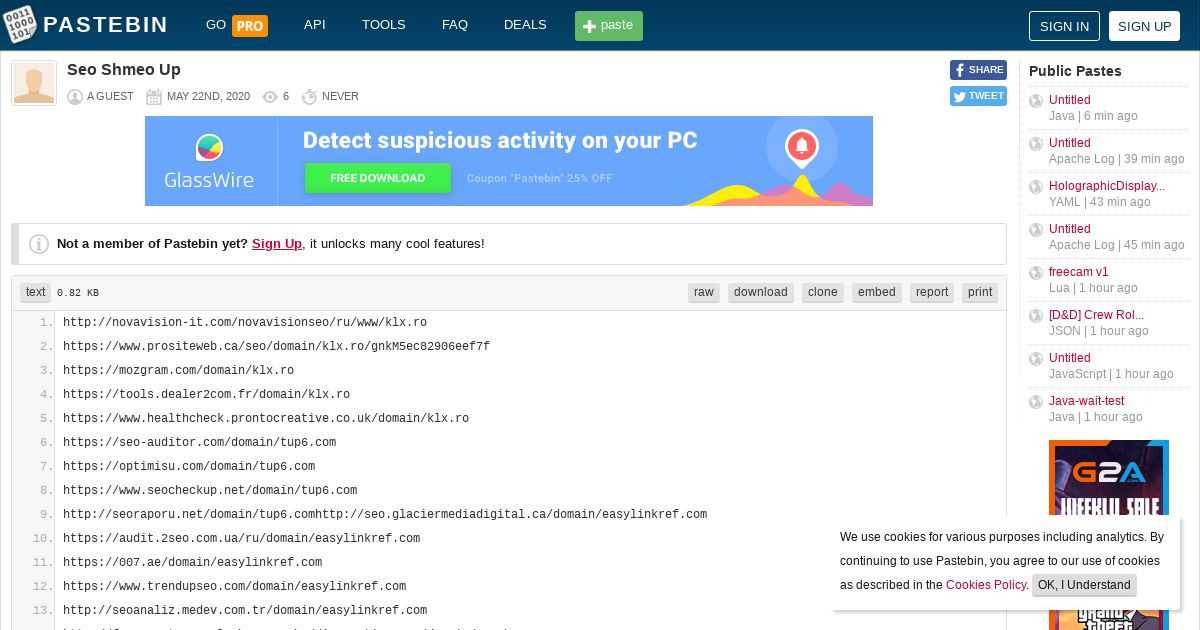This screenshot has width=1200, height=630.
Task: Click the Pastebin logo icon
Action: point(20,24)
